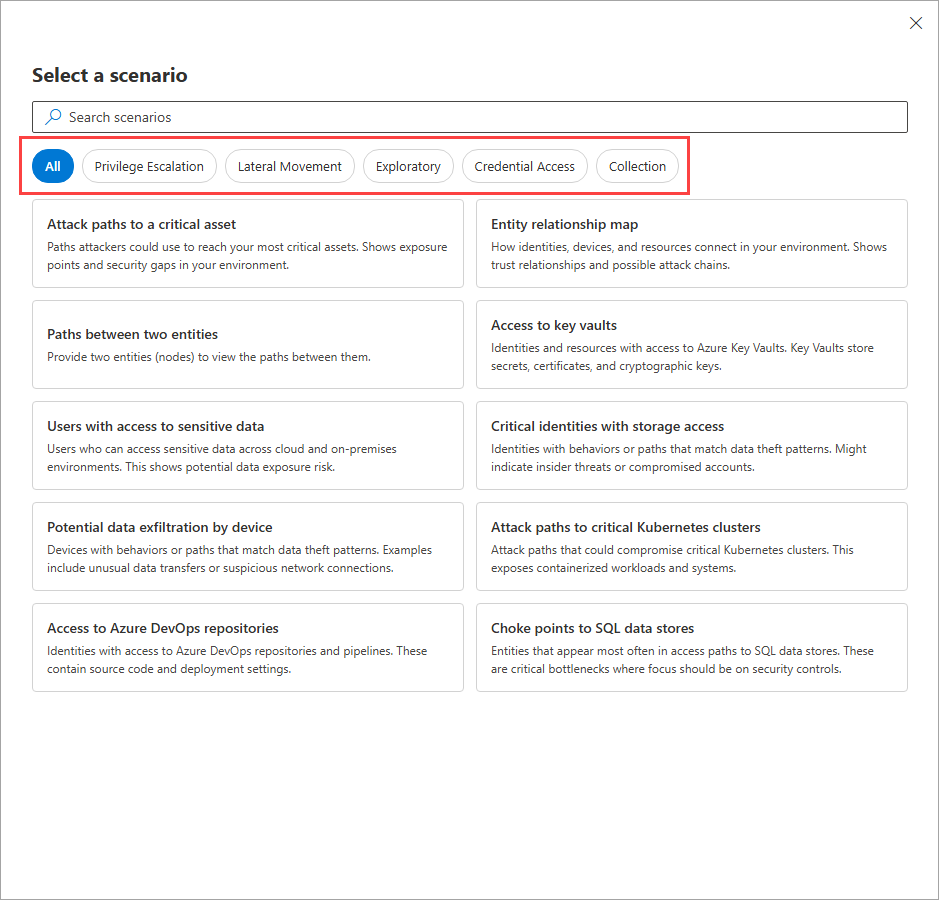Close the scenario dialog with X
This screenshot has height=900, width=939.
tap(916, 23)
